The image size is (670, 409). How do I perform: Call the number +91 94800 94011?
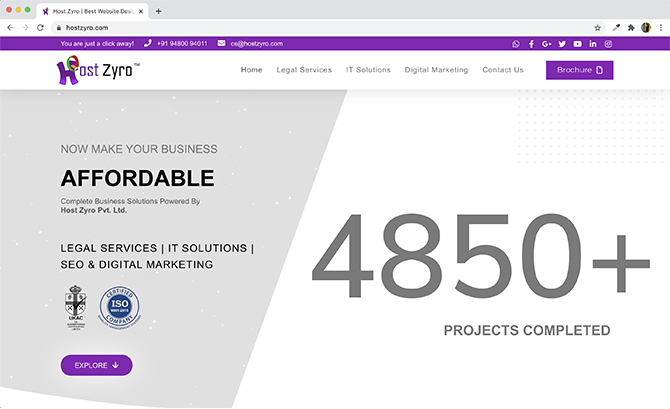tap(182, 44)
